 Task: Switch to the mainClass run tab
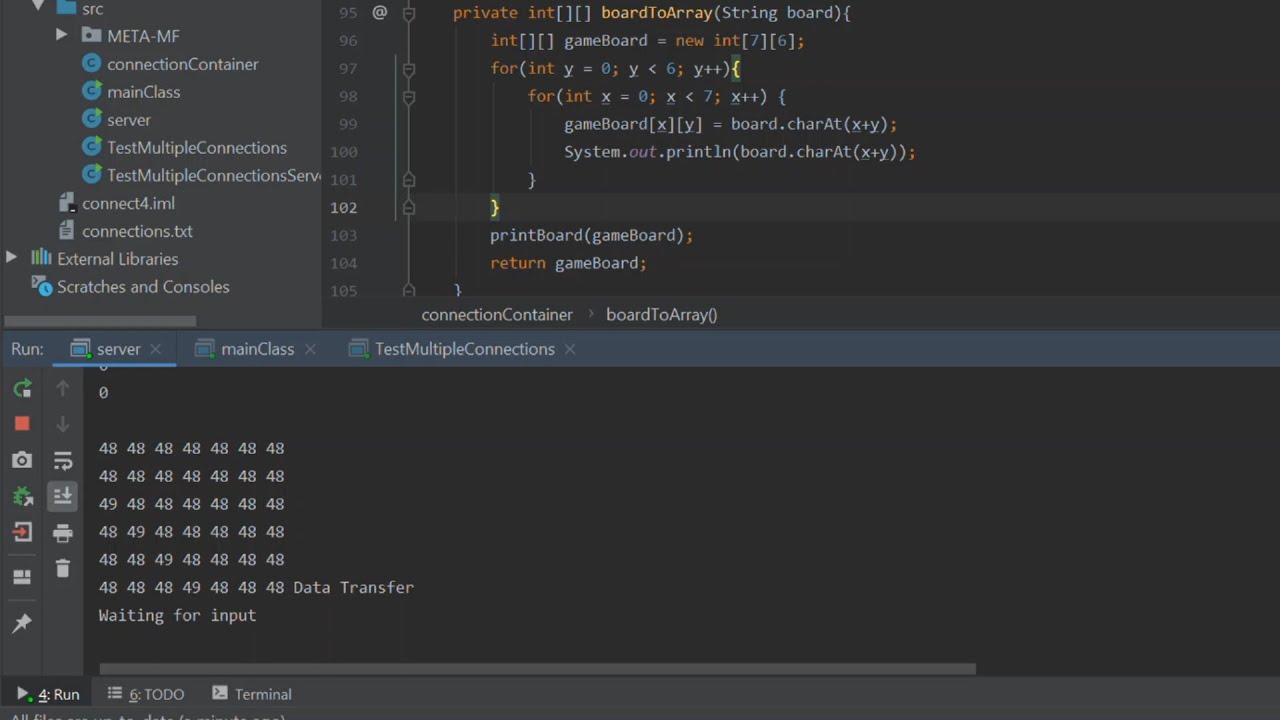tap(257, 349)
